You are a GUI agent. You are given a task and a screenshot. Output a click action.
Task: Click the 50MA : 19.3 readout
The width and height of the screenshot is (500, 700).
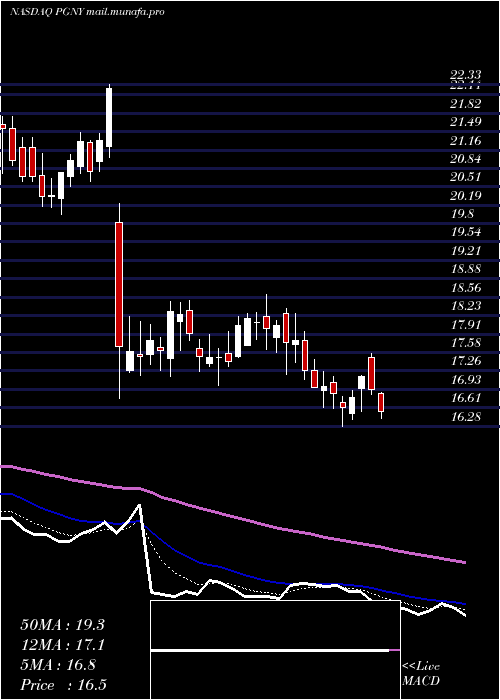click(62, 625)
